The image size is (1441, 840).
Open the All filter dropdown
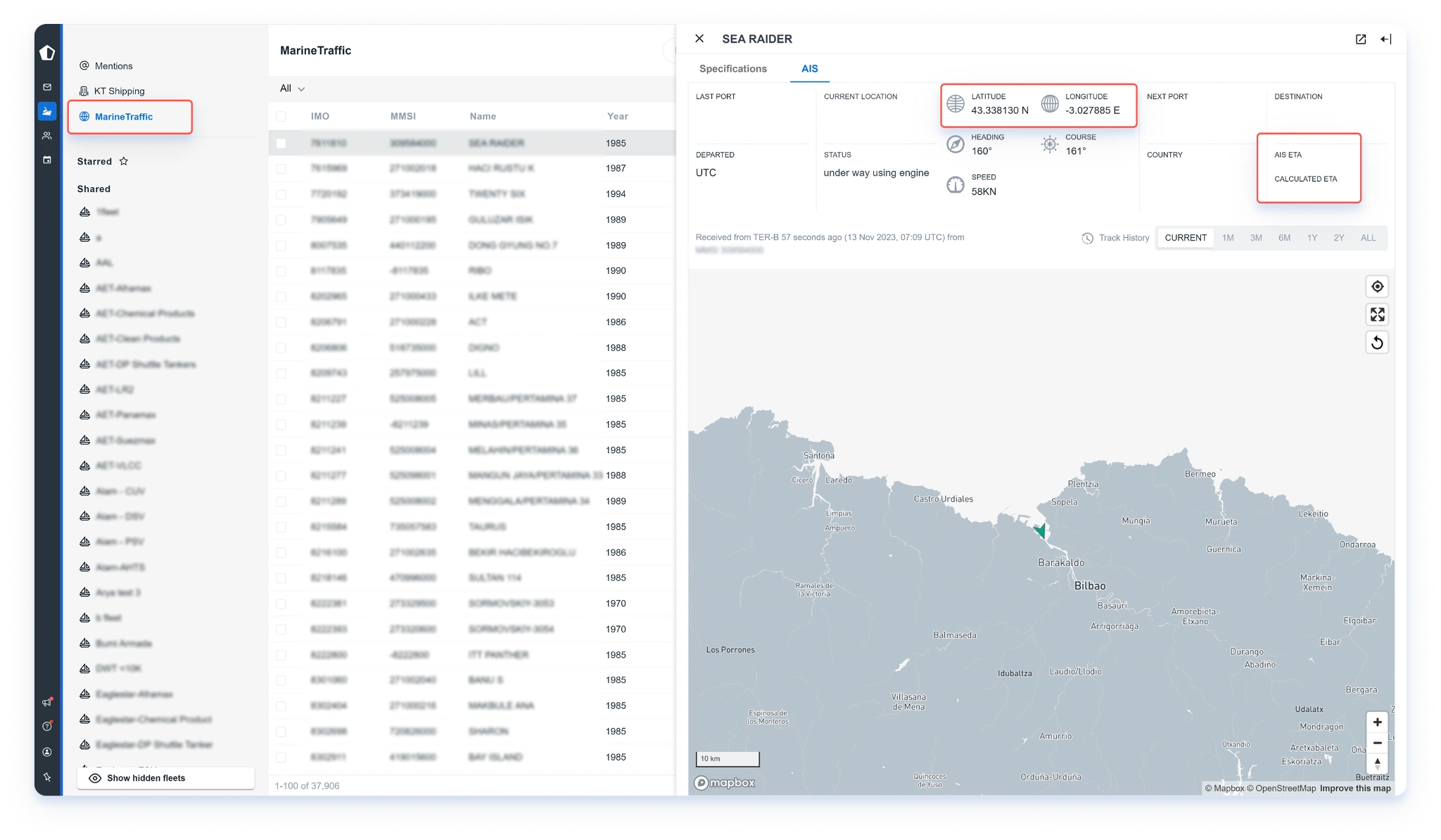(x=292, y=89)
